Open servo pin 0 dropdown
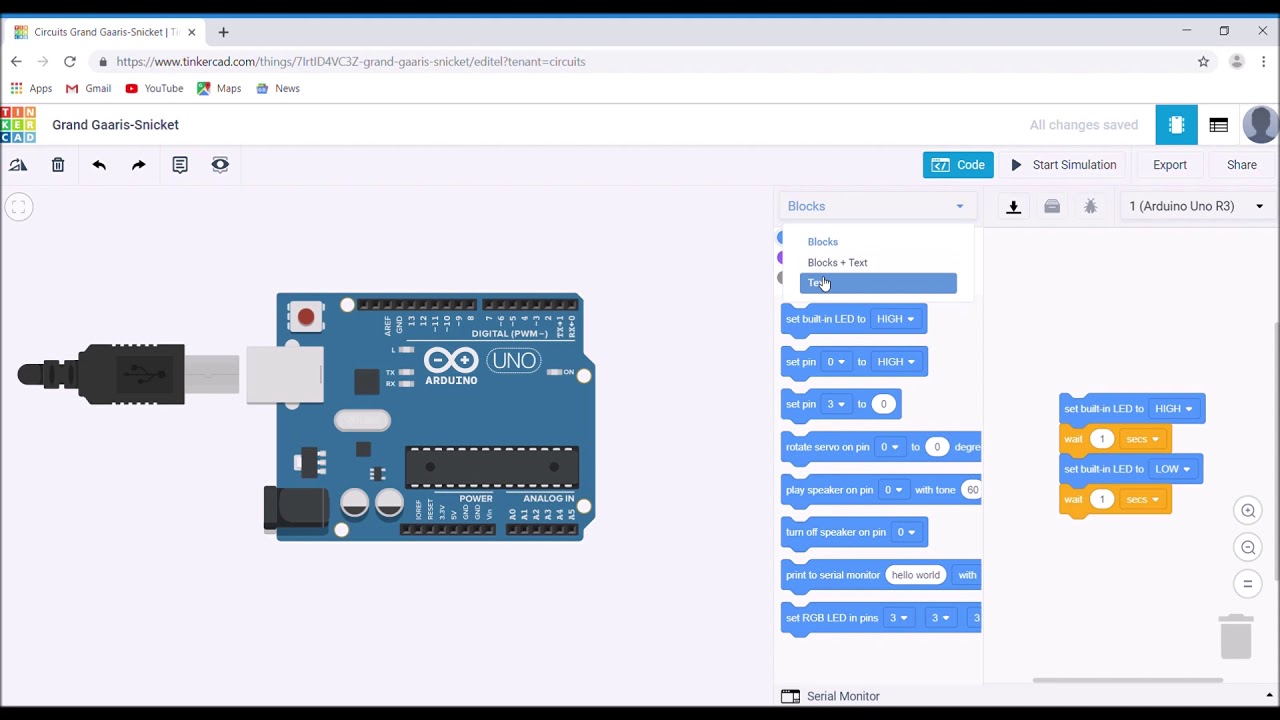1280x720 pixels. pyautogui.click(x=889, y=447)
